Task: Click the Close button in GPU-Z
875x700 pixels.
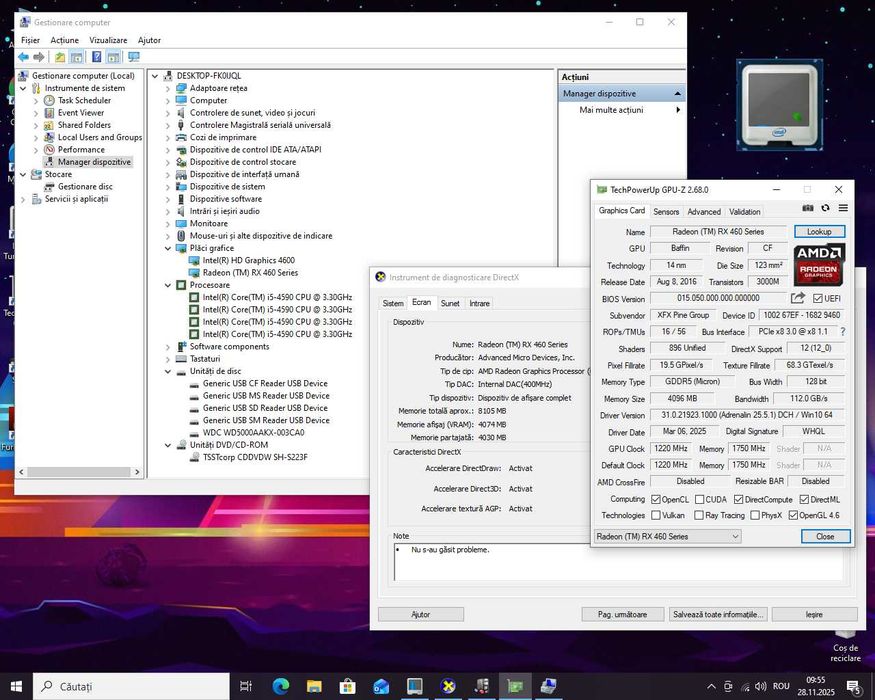Action: tap(825, 536)
